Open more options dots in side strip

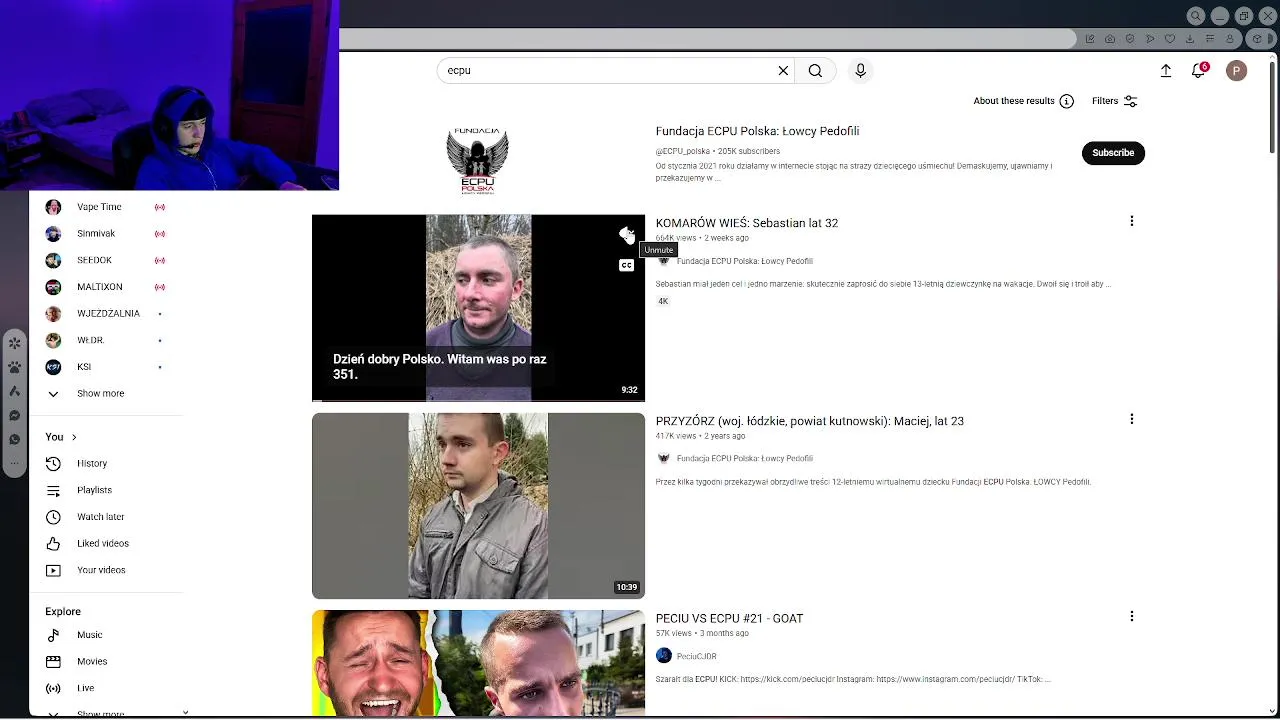pos(14,463)
